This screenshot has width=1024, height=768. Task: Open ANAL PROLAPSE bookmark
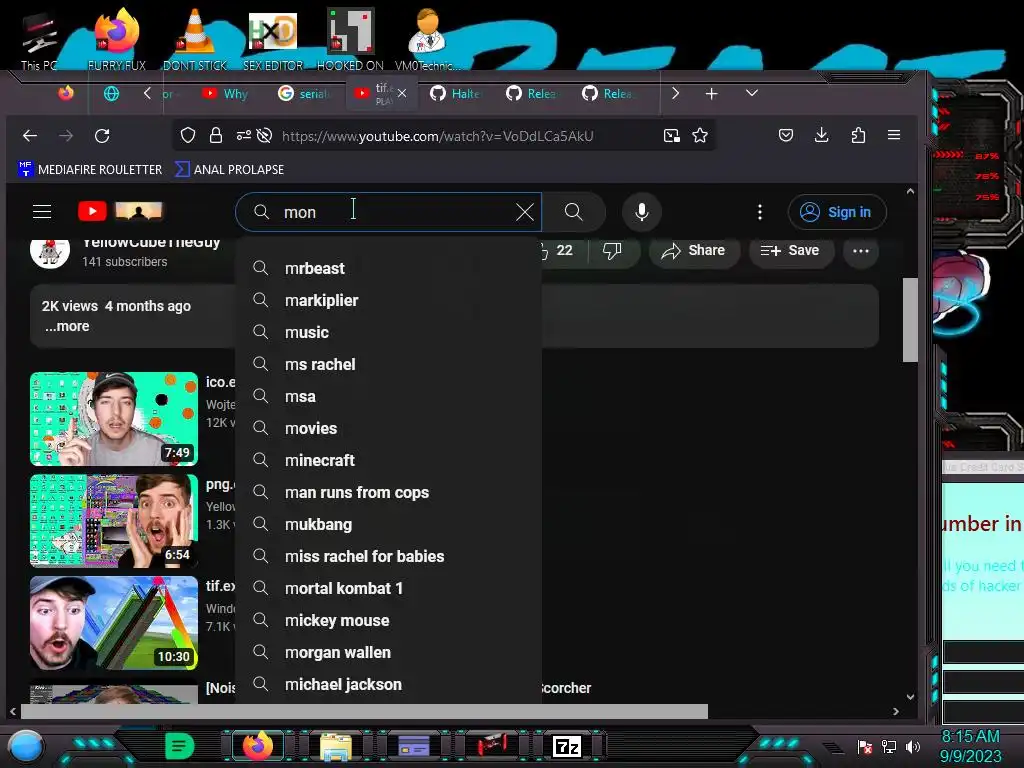pyautogui.click(x=229, y=169)
